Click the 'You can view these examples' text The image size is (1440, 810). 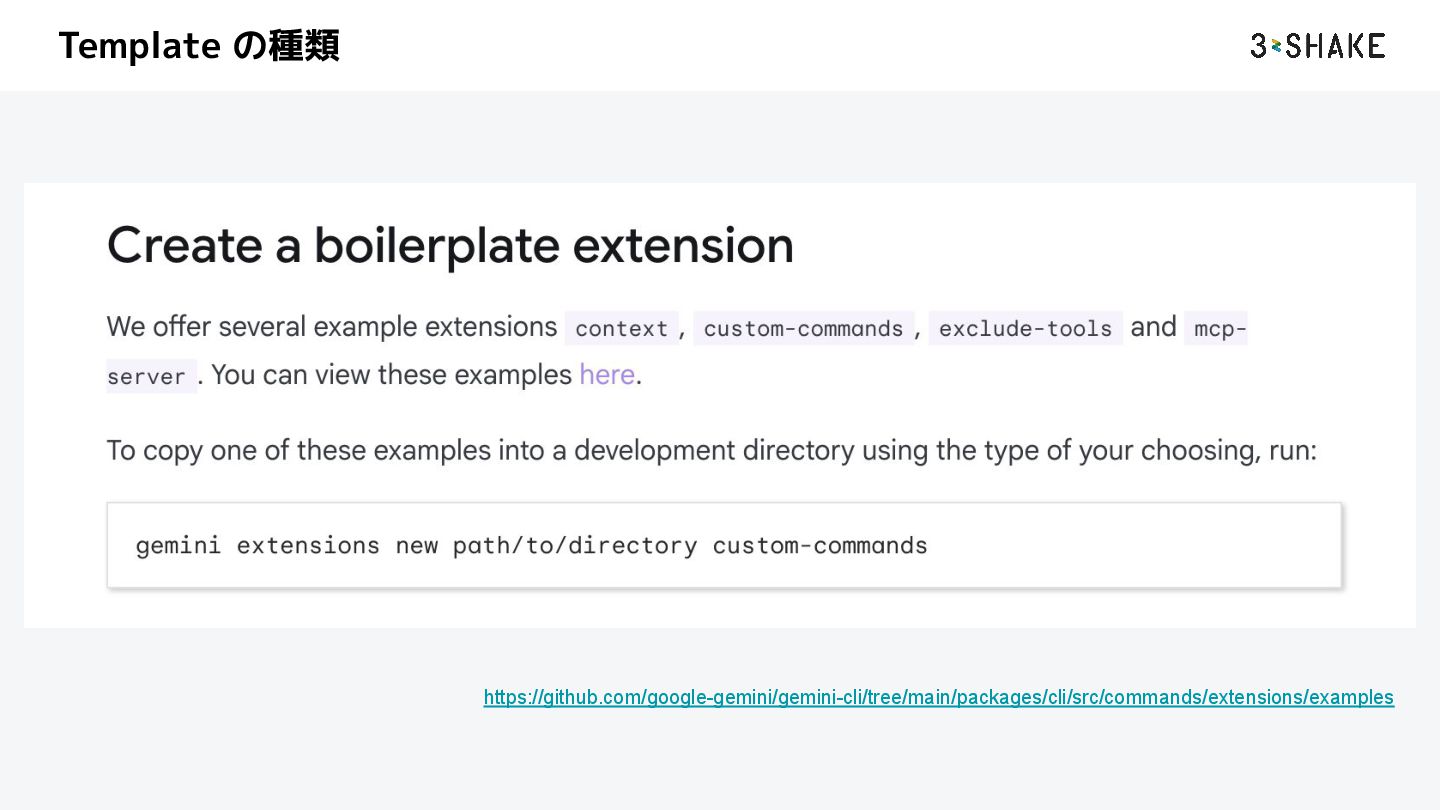pos(391,375)
